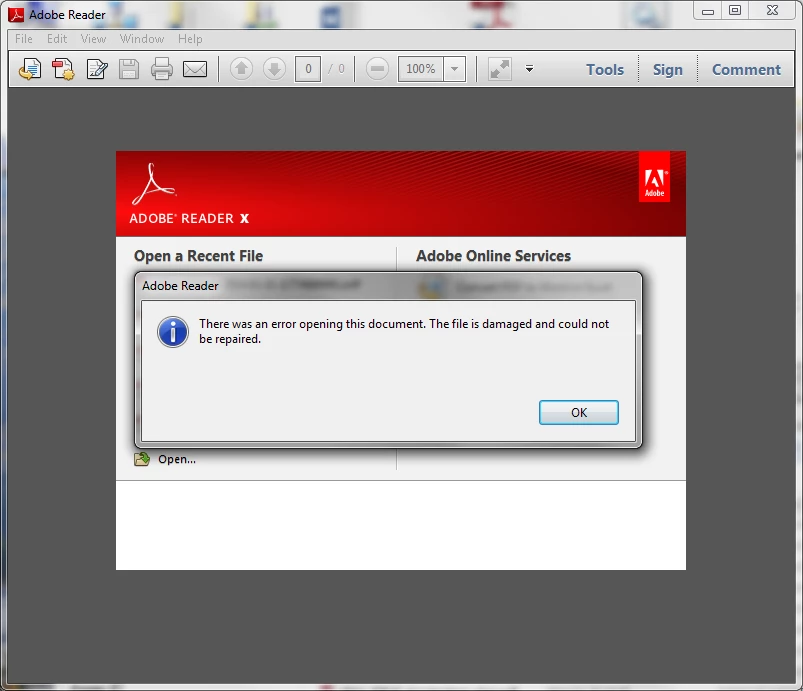Click the Create PDF online icon
Image resolution: width=803 pixels, height=691 pixels.
point(63,69)
